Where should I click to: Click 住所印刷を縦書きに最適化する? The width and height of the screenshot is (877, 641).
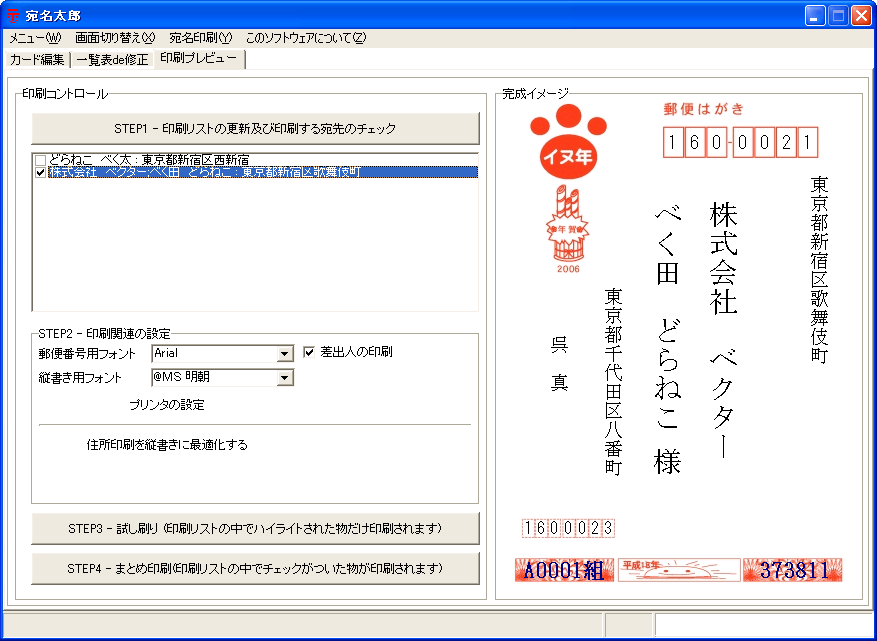(x=167, y=445)
